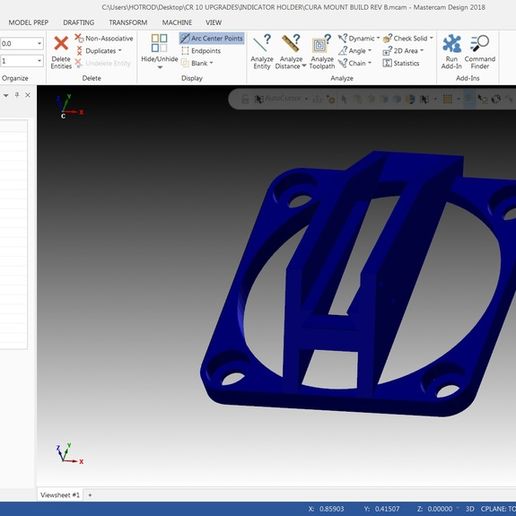Open the Duplicates dropdown

click(x=98, y=51)
